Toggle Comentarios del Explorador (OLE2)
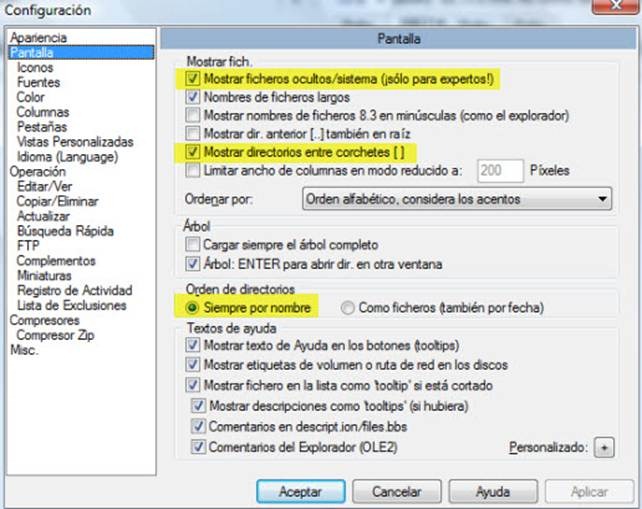The height and width of the screenshot is (509, 642). [199, 447]
